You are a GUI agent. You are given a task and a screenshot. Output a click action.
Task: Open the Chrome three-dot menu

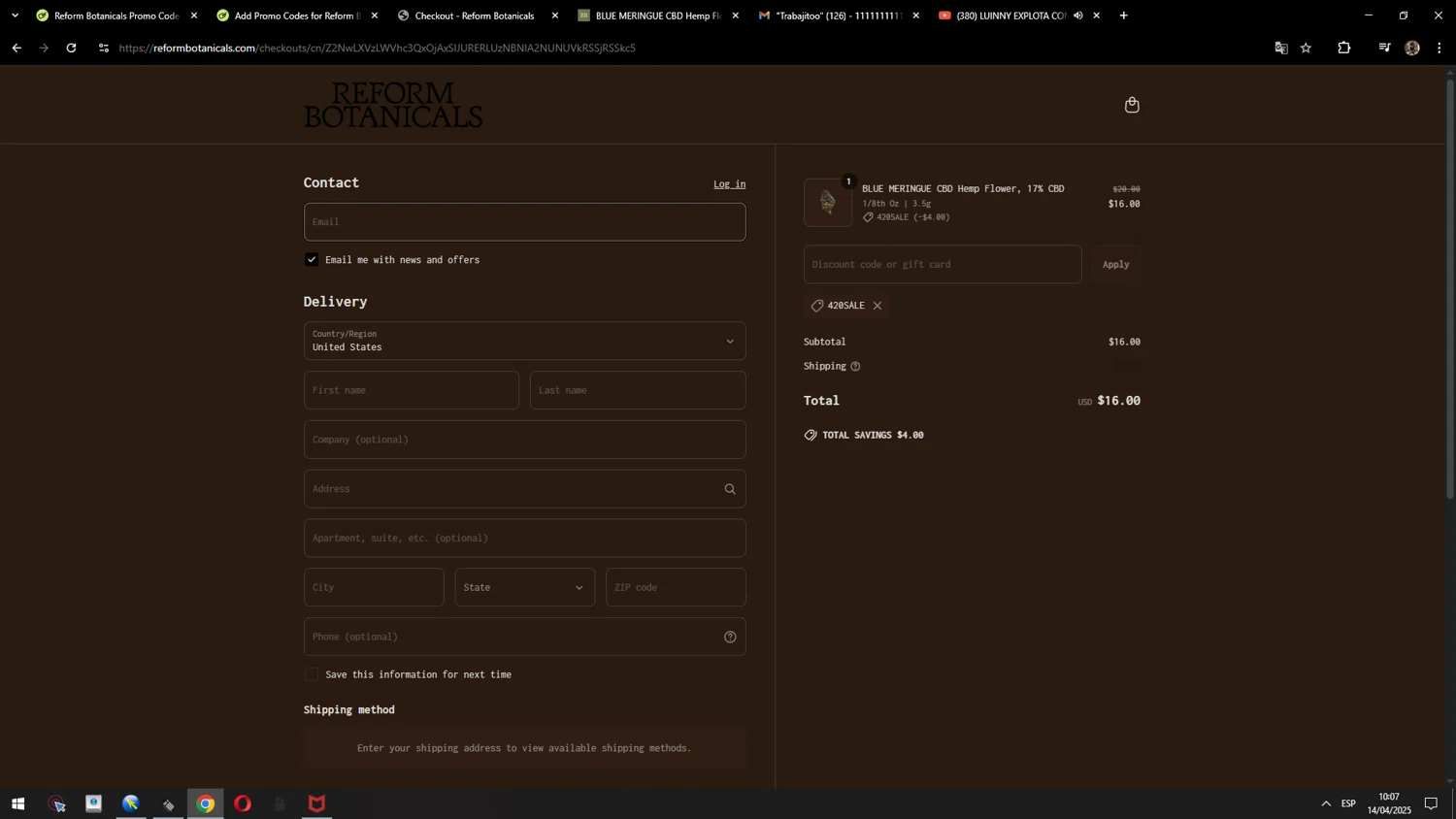1439,48
